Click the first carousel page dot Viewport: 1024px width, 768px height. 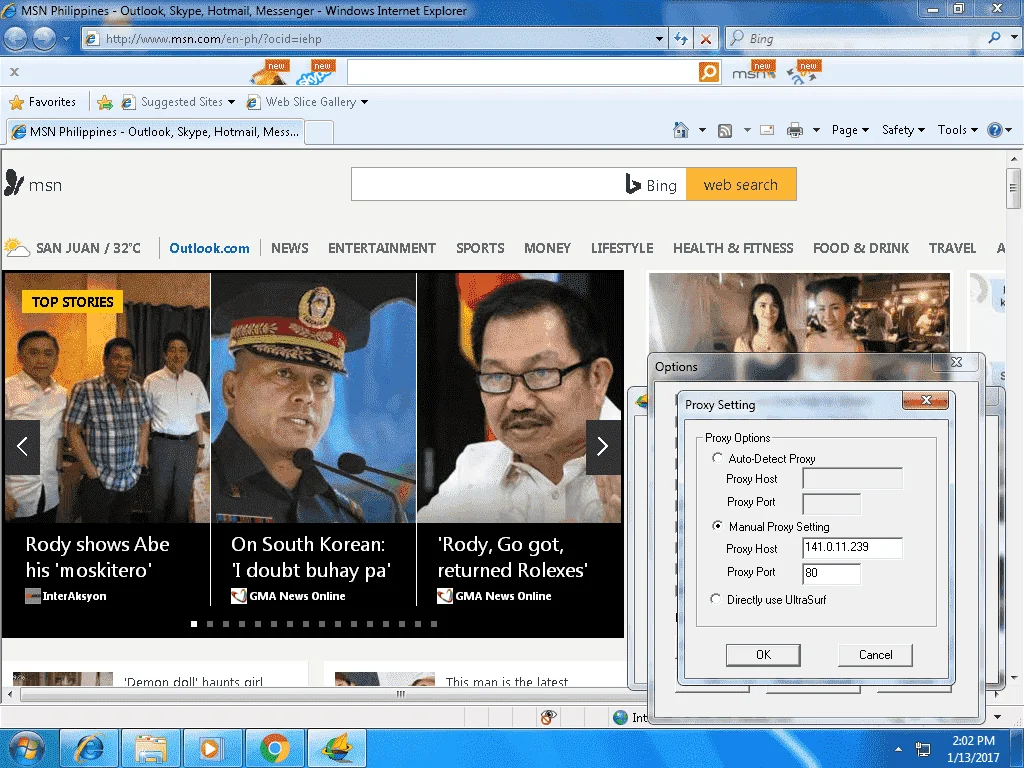194,624
